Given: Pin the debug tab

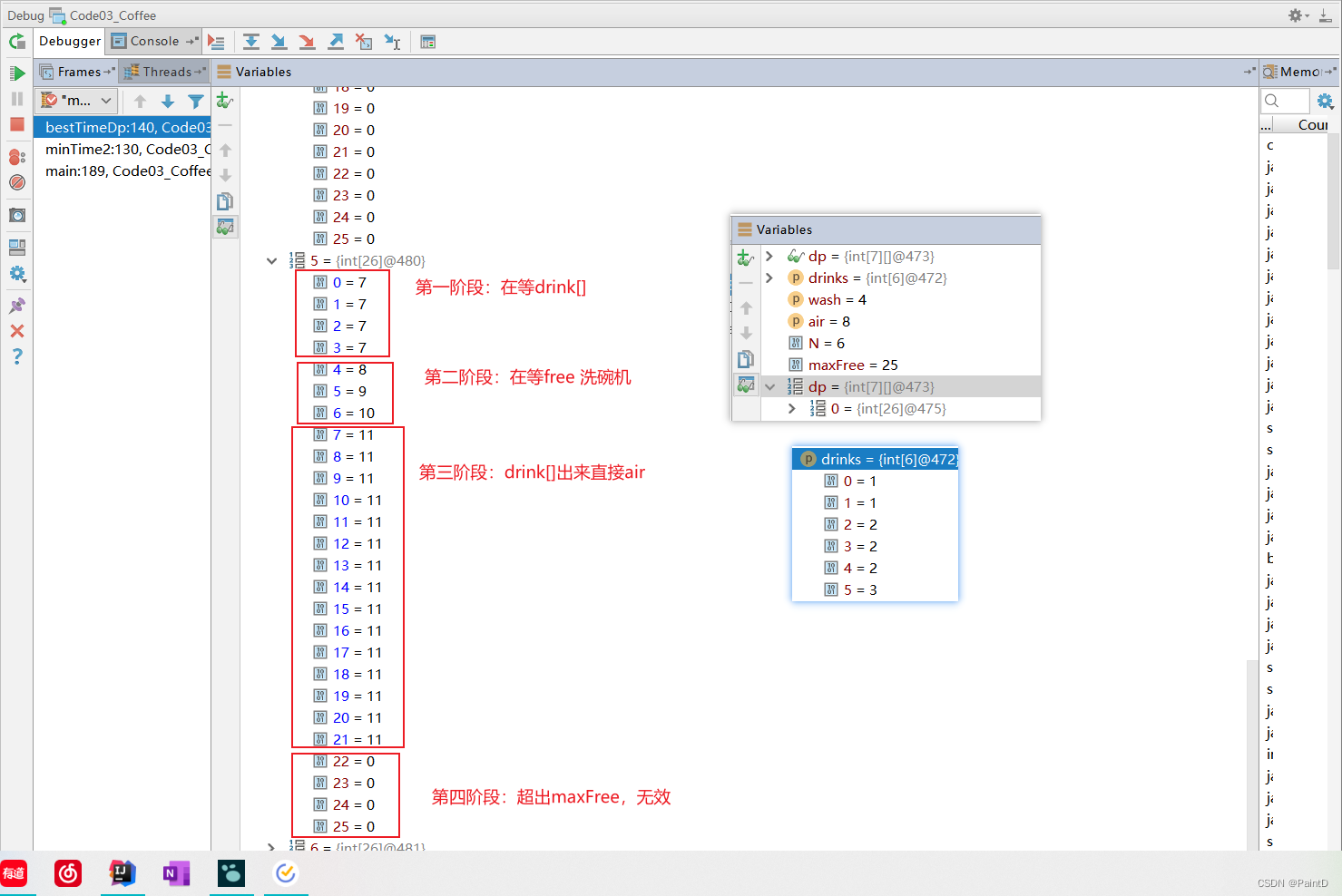Looking at the screenshot, I should pyautogui.click(x=17, y=306).
